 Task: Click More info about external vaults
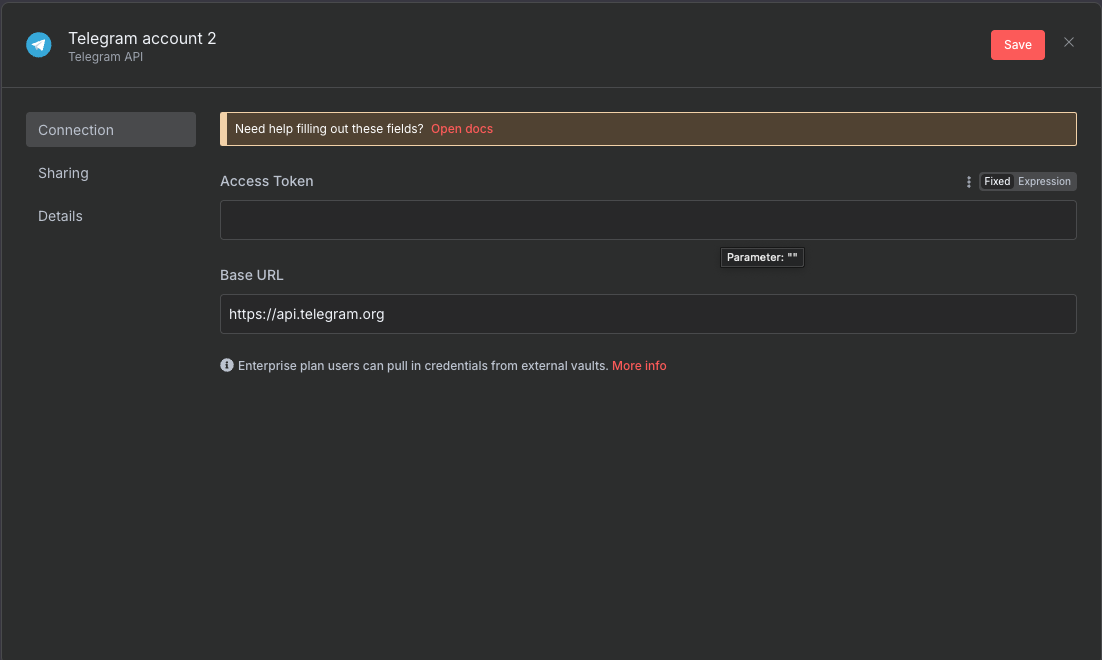point(639,365)
